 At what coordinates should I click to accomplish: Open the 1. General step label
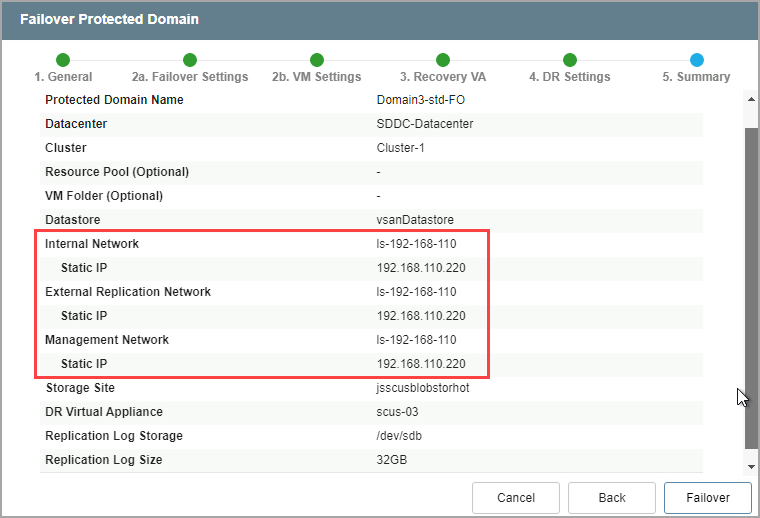tap(63, 77)
